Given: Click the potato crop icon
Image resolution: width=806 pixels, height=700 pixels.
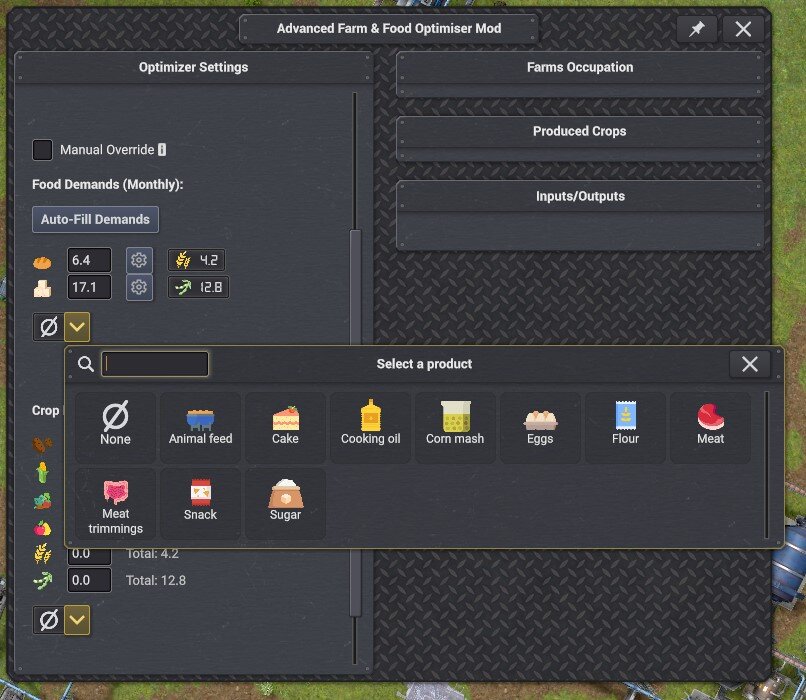Looking at the screenshot, I should pyautogui.click(x=42, y=444).
